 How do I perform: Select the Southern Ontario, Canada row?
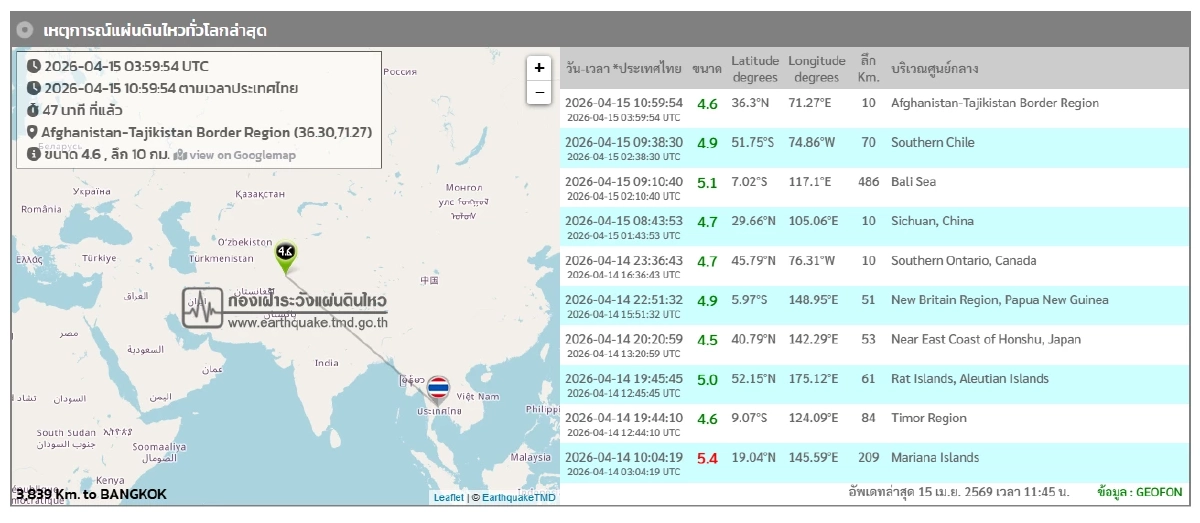pos(873,267)
